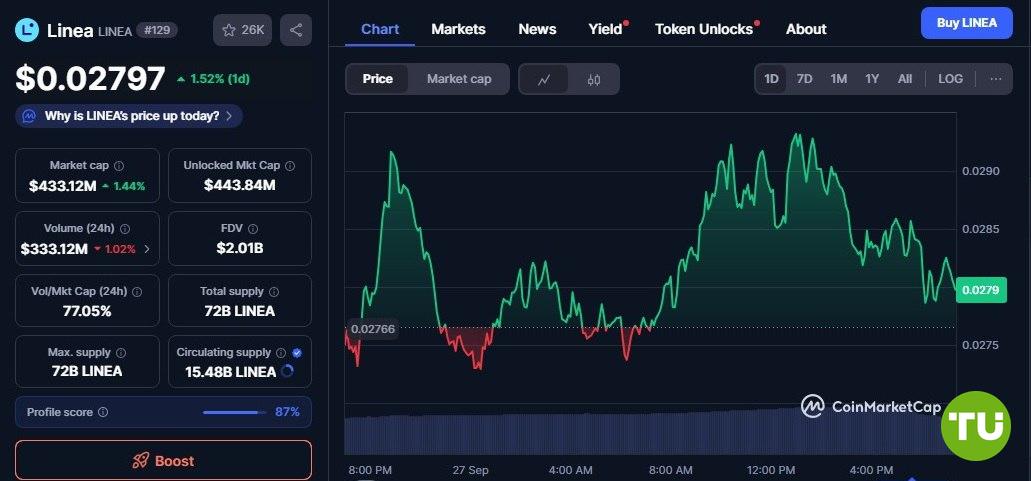The width and height of the screenshot is (1031, 481).
Task: Click the Profile score progress bar
Action: 234,412
